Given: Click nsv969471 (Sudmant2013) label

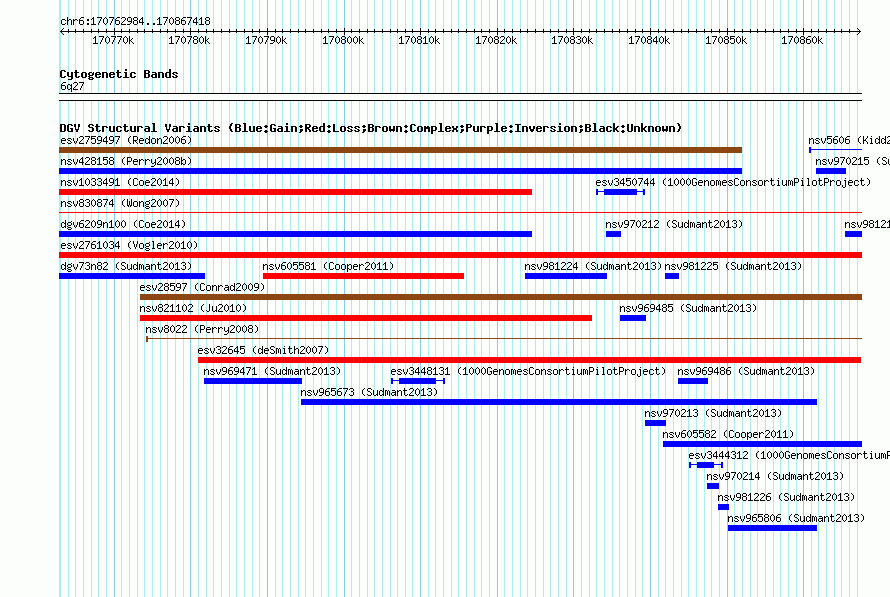Looking at the screenshot, I should tap(272, 371).
